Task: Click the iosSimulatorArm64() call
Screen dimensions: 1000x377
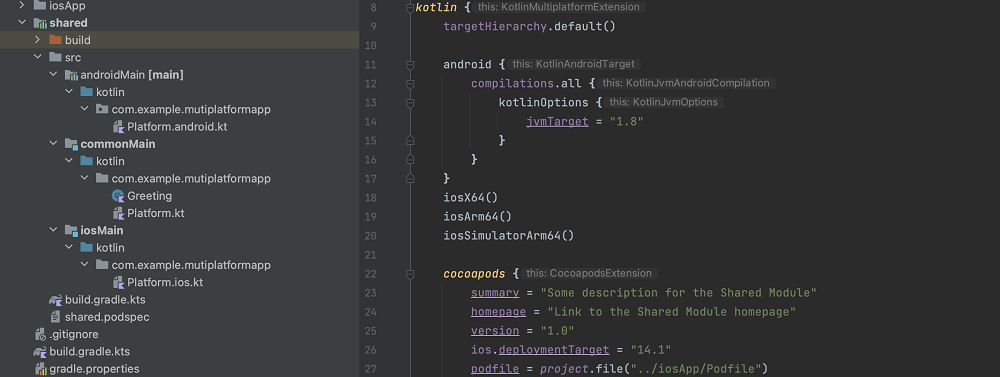Action: click(509, 236)
